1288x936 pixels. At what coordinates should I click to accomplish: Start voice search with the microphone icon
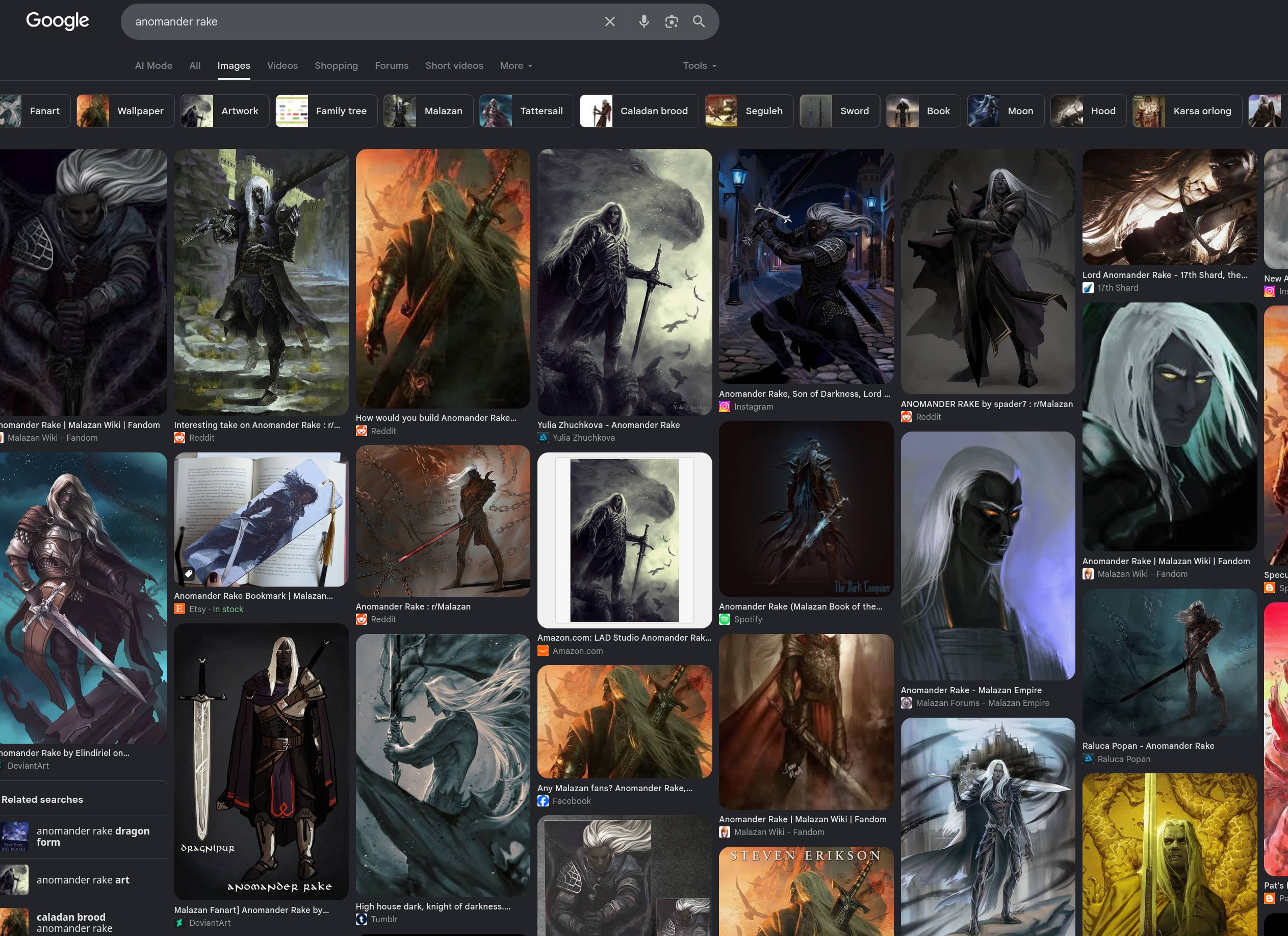click(644, 21)
